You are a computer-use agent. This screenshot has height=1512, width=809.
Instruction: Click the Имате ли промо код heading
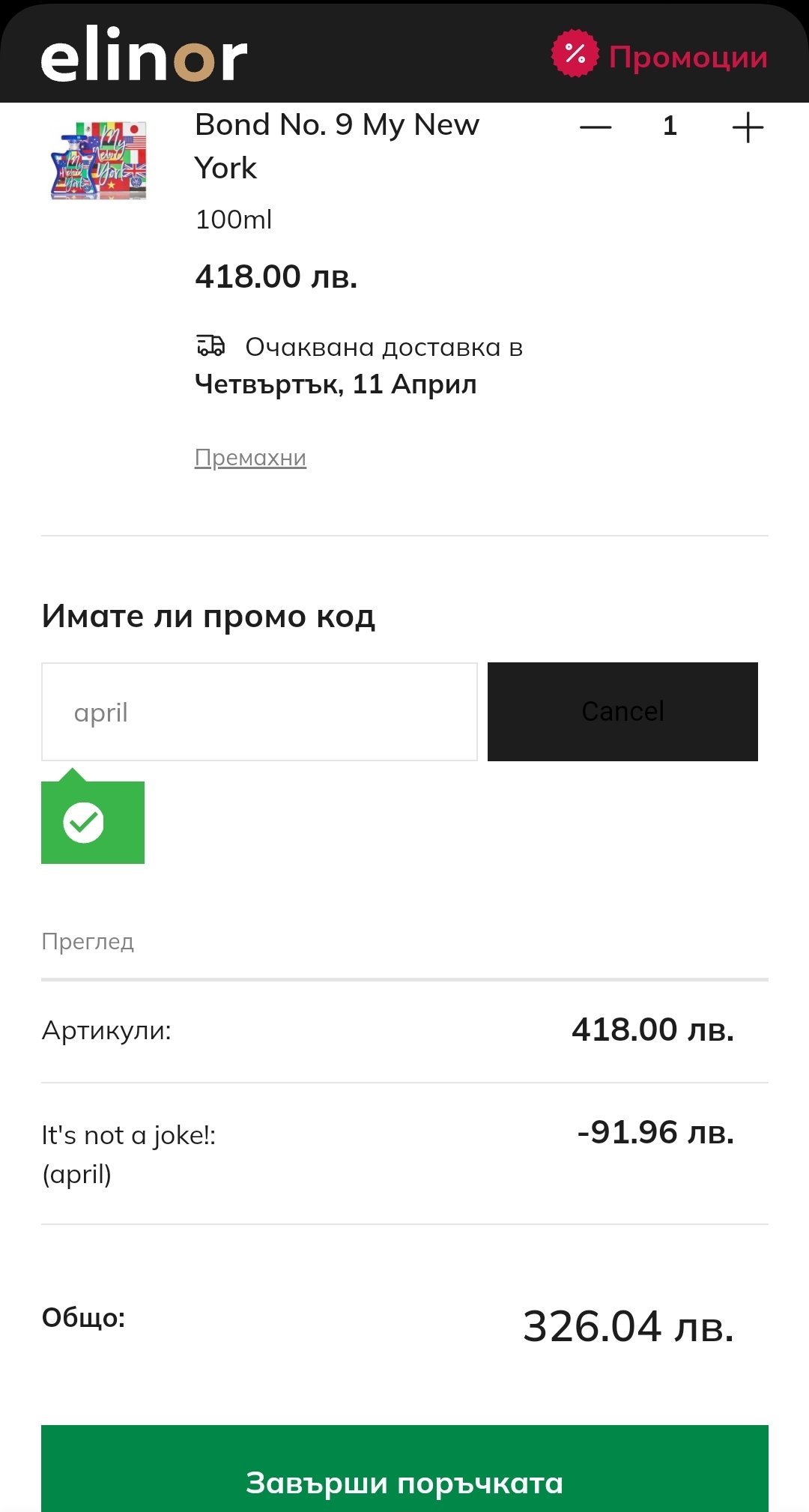(208, 616)
